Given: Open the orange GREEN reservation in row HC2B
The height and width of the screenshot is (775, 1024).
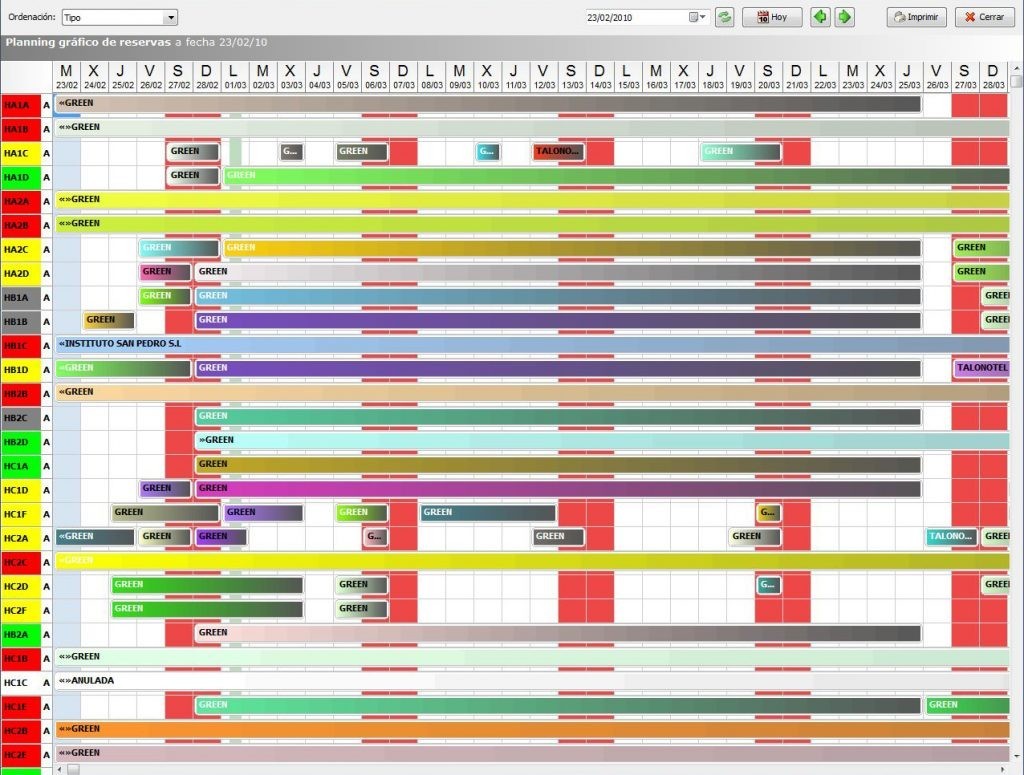Looking at the screenshot, I should [532, 730].
